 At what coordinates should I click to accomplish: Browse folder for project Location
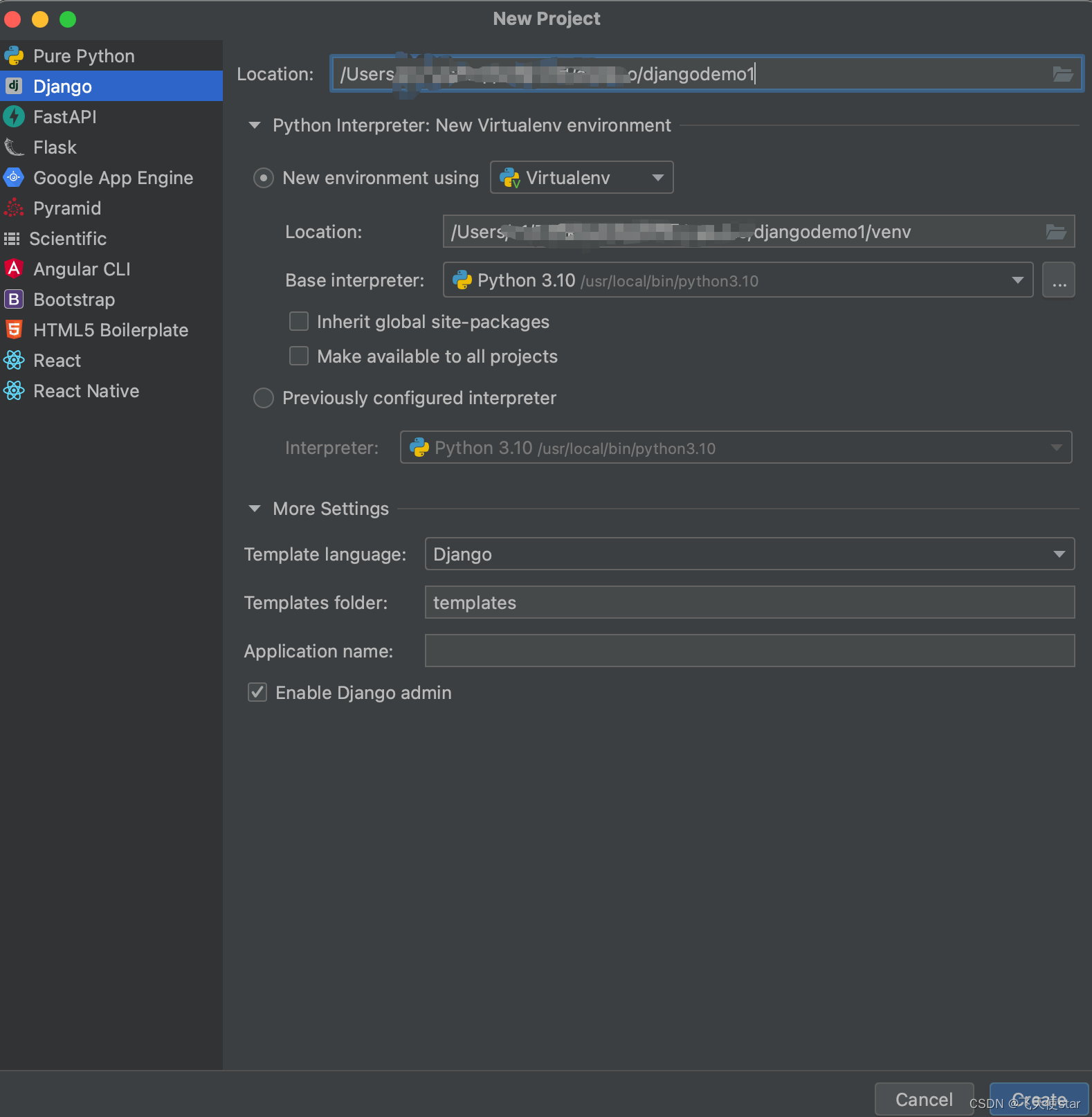click(x=1062, y=74)
